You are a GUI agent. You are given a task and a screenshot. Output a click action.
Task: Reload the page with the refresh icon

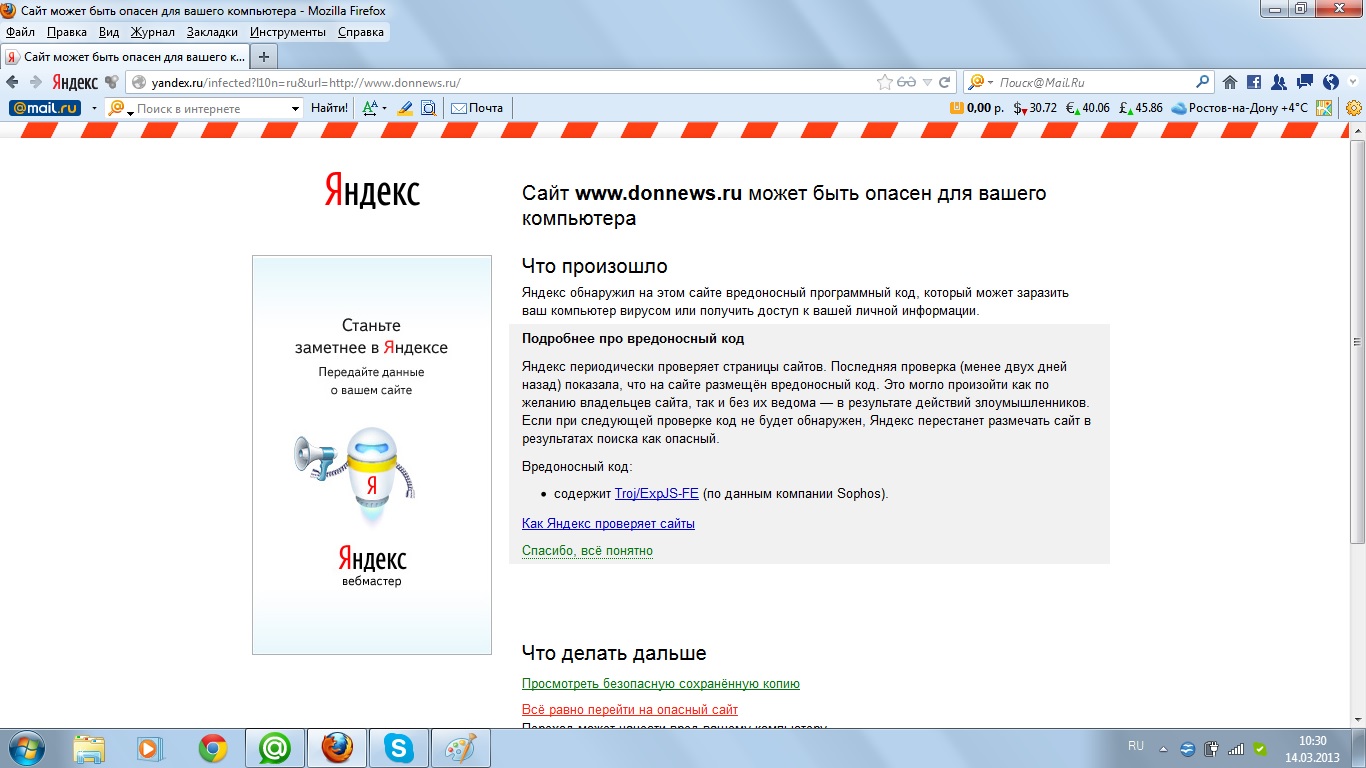(x=945, y=83)
